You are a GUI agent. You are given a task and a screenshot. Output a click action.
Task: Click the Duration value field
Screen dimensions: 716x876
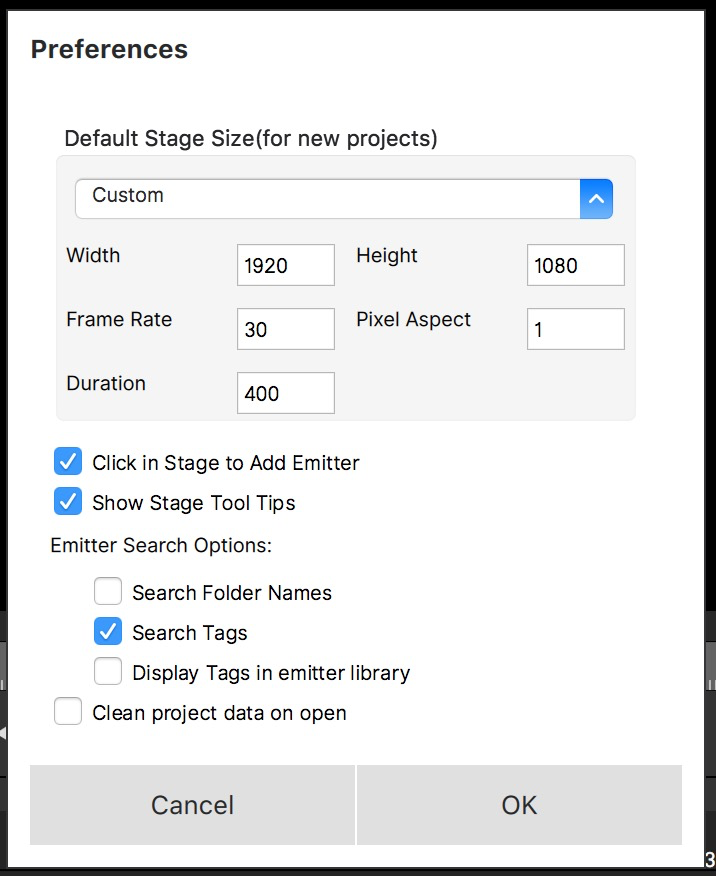pos(286,393)
